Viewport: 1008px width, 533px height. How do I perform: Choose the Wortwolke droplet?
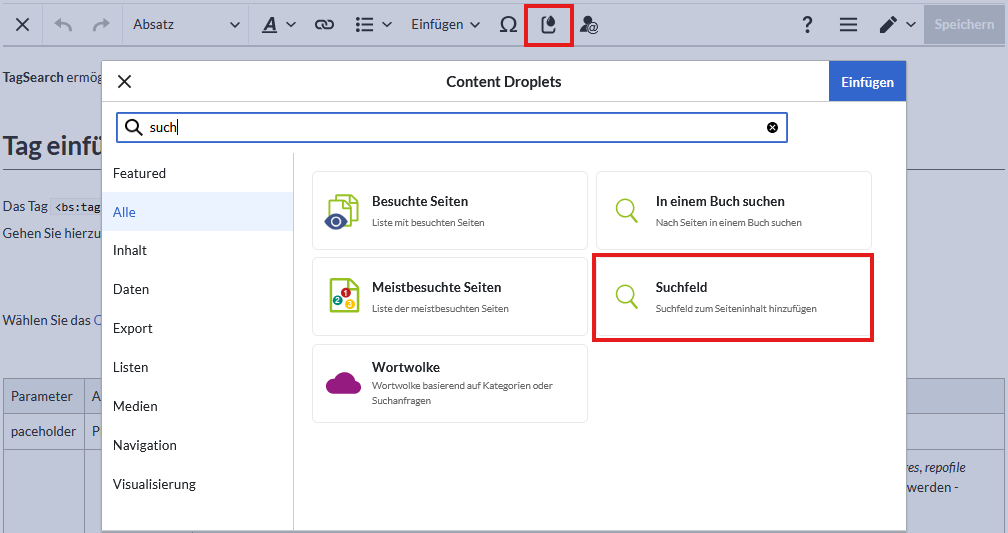click(x=449, y=383)
